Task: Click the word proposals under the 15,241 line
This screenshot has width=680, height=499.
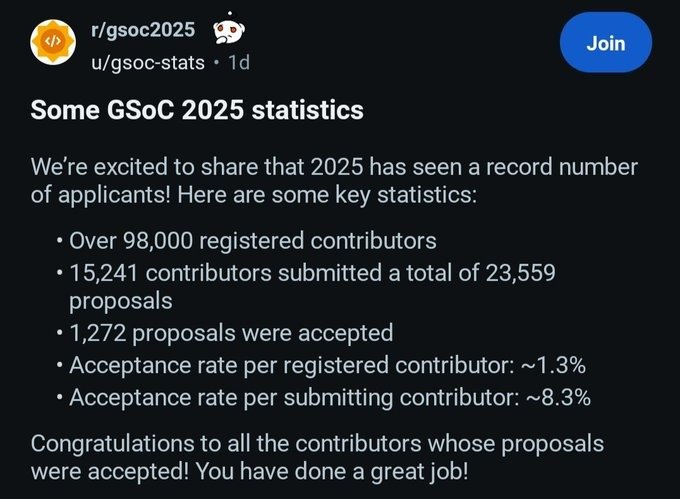Action: point(121,301)
